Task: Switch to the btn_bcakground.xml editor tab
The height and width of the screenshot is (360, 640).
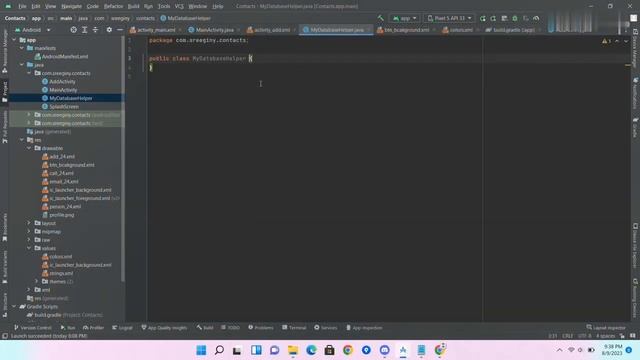Action: pos(406,30)
